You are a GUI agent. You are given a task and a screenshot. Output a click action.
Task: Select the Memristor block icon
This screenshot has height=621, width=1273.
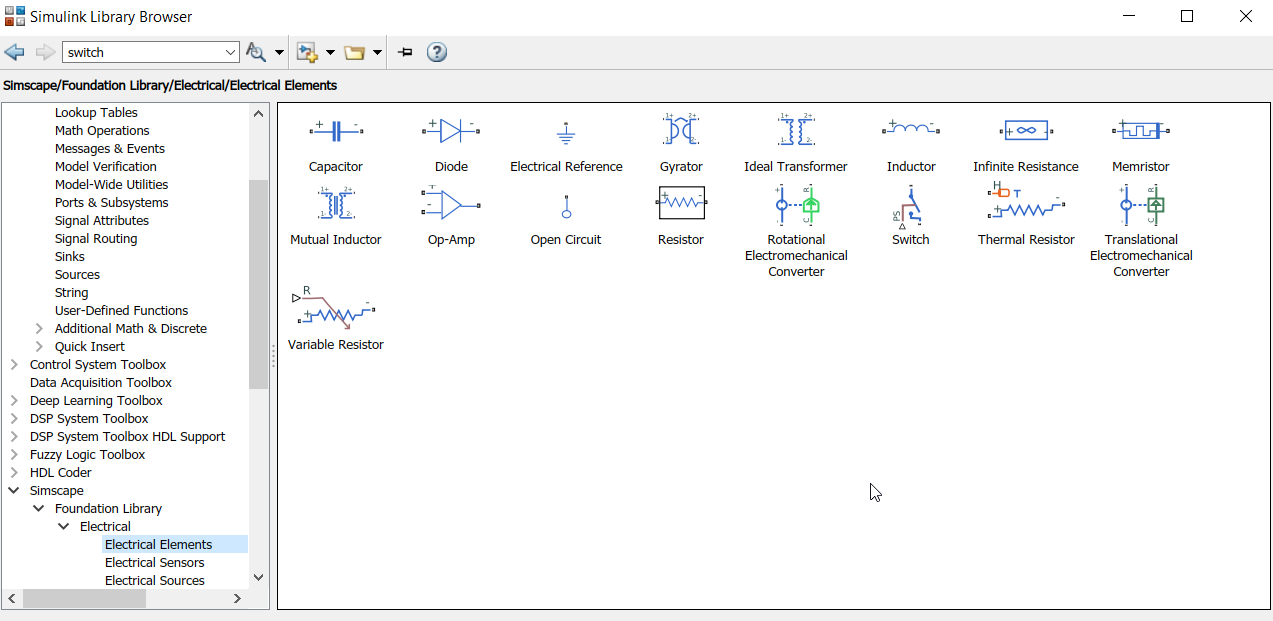click(1141, 130)
